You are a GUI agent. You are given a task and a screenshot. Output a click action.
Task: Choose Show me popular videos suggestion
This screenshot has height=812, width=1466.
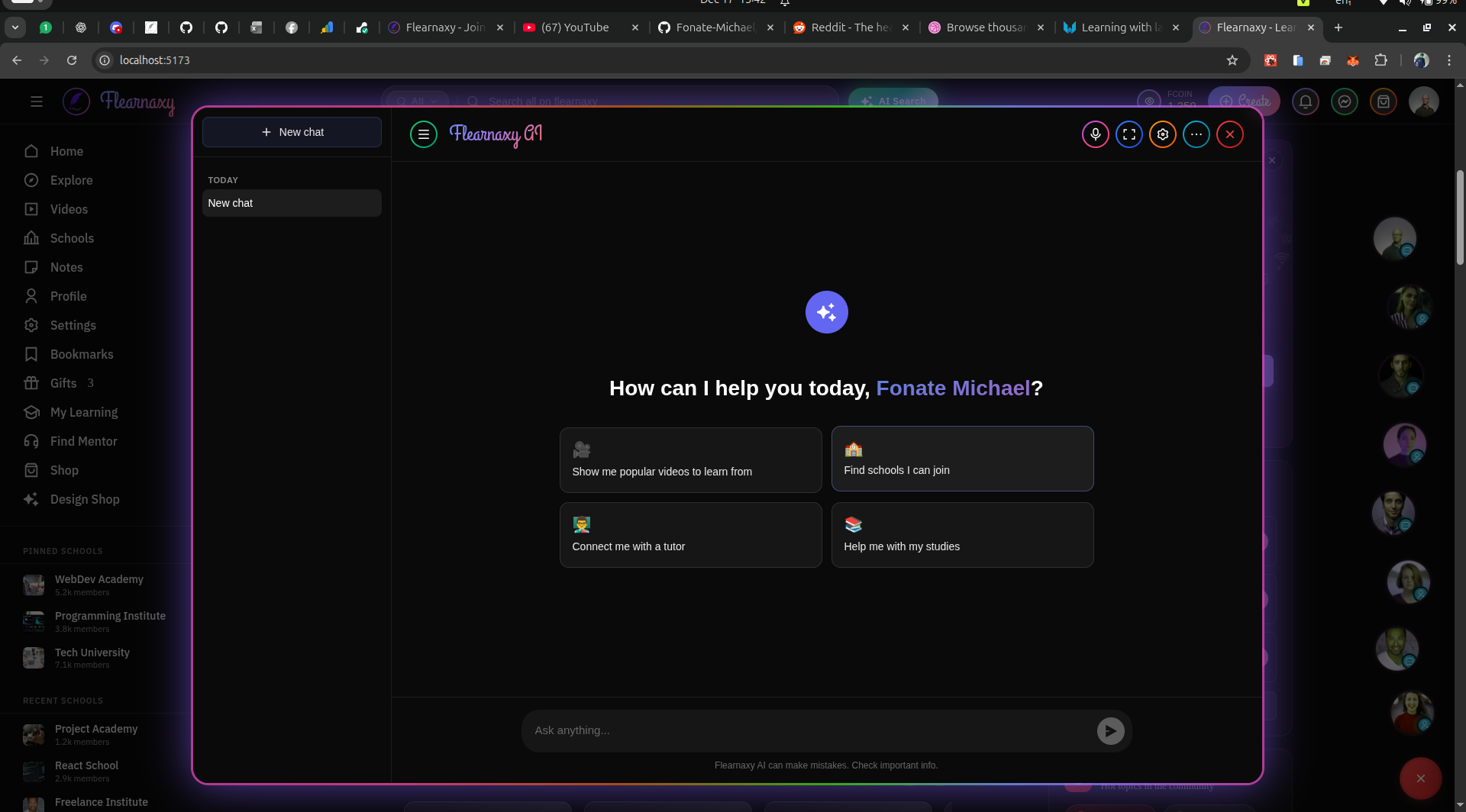[x=690, y=460]
